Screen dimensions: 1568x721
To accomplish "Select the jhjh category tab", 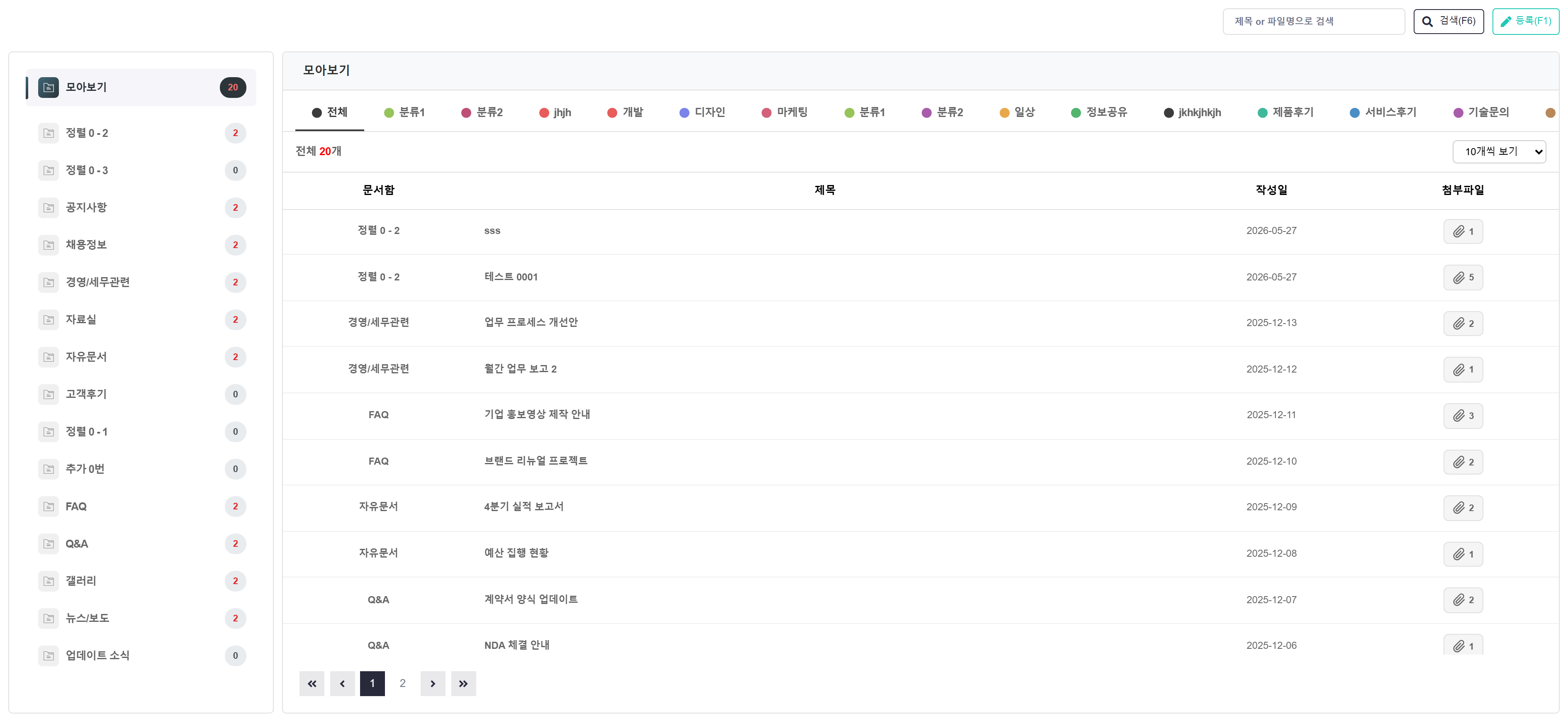I will click(x=555, y=113).
